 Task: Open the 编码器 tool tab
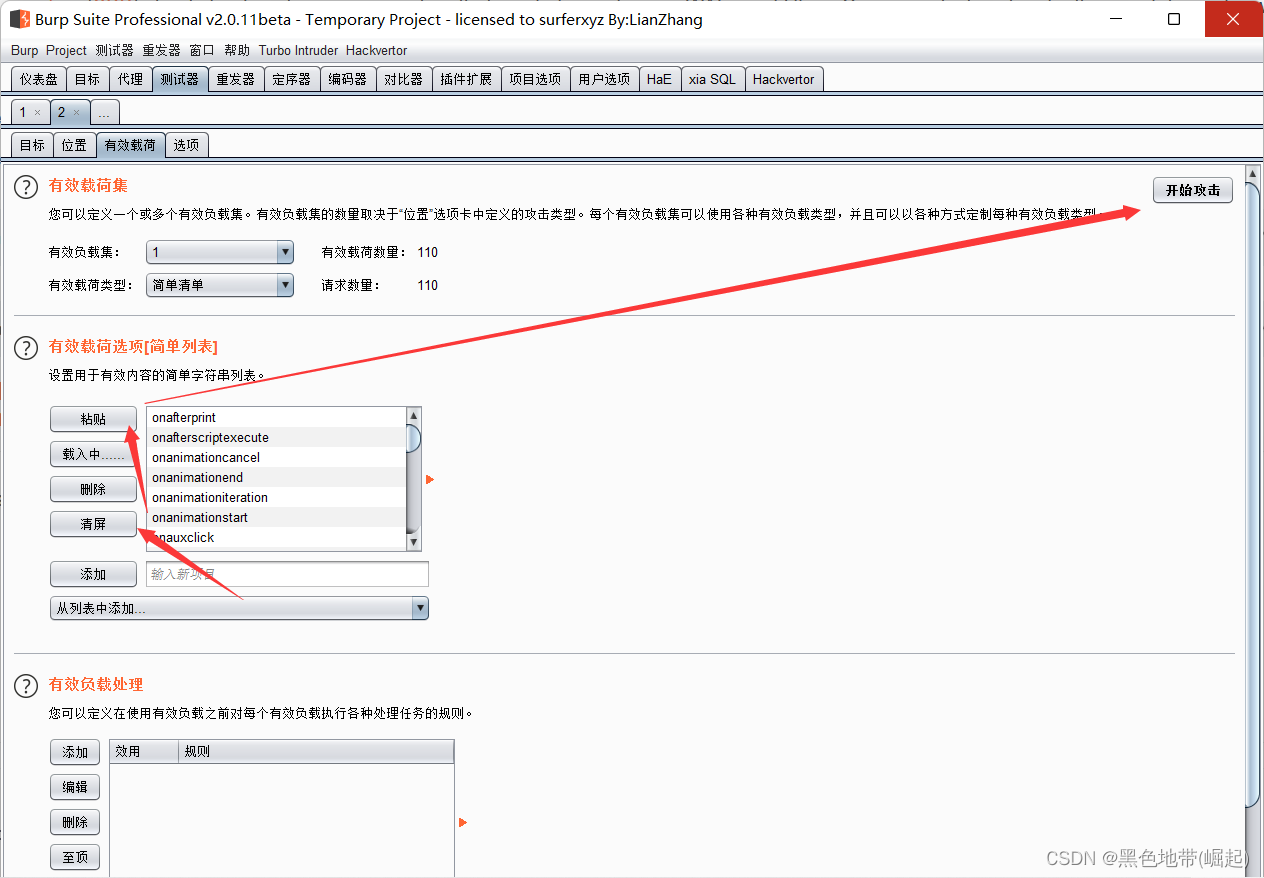pos(347,78)
